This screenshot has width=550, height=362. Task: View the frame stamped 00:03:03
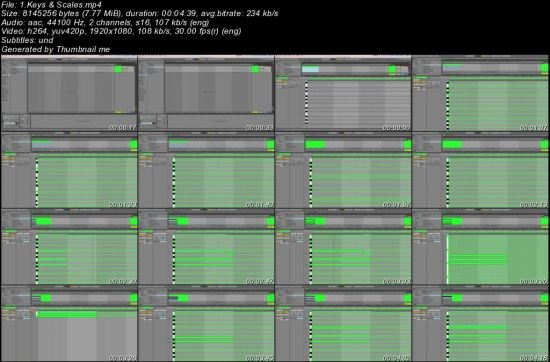click(343, 247)
